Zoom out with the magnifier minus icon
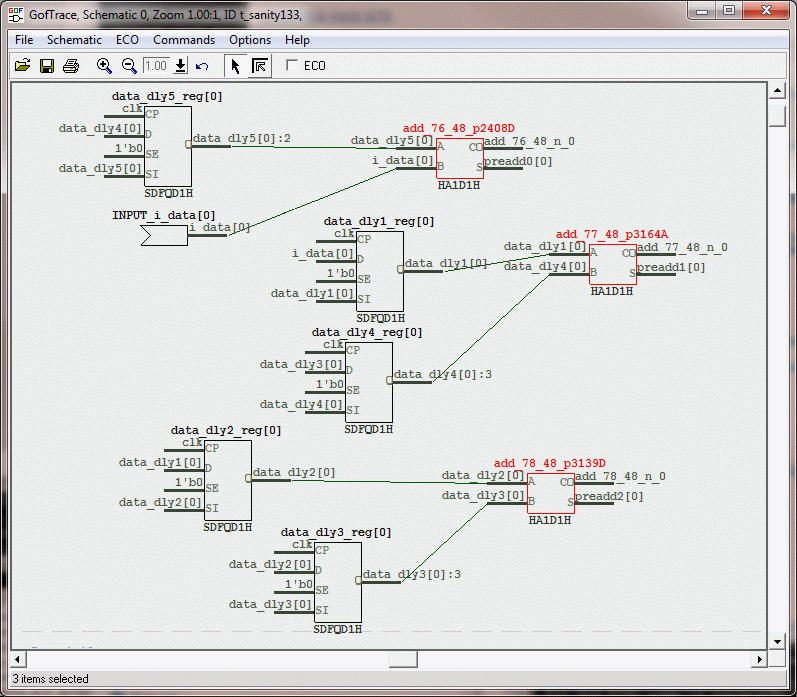This screenshot has height=697, width=797. tap(129, 66)
